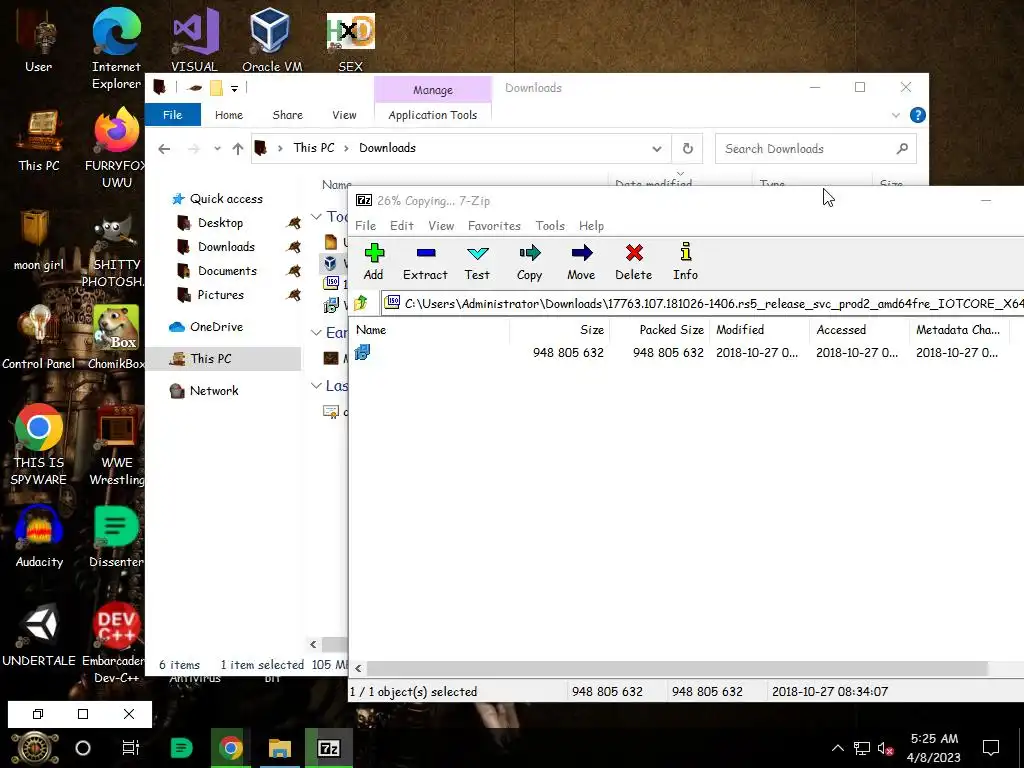Click Explorer back navigation arrow

click(164, 149)
